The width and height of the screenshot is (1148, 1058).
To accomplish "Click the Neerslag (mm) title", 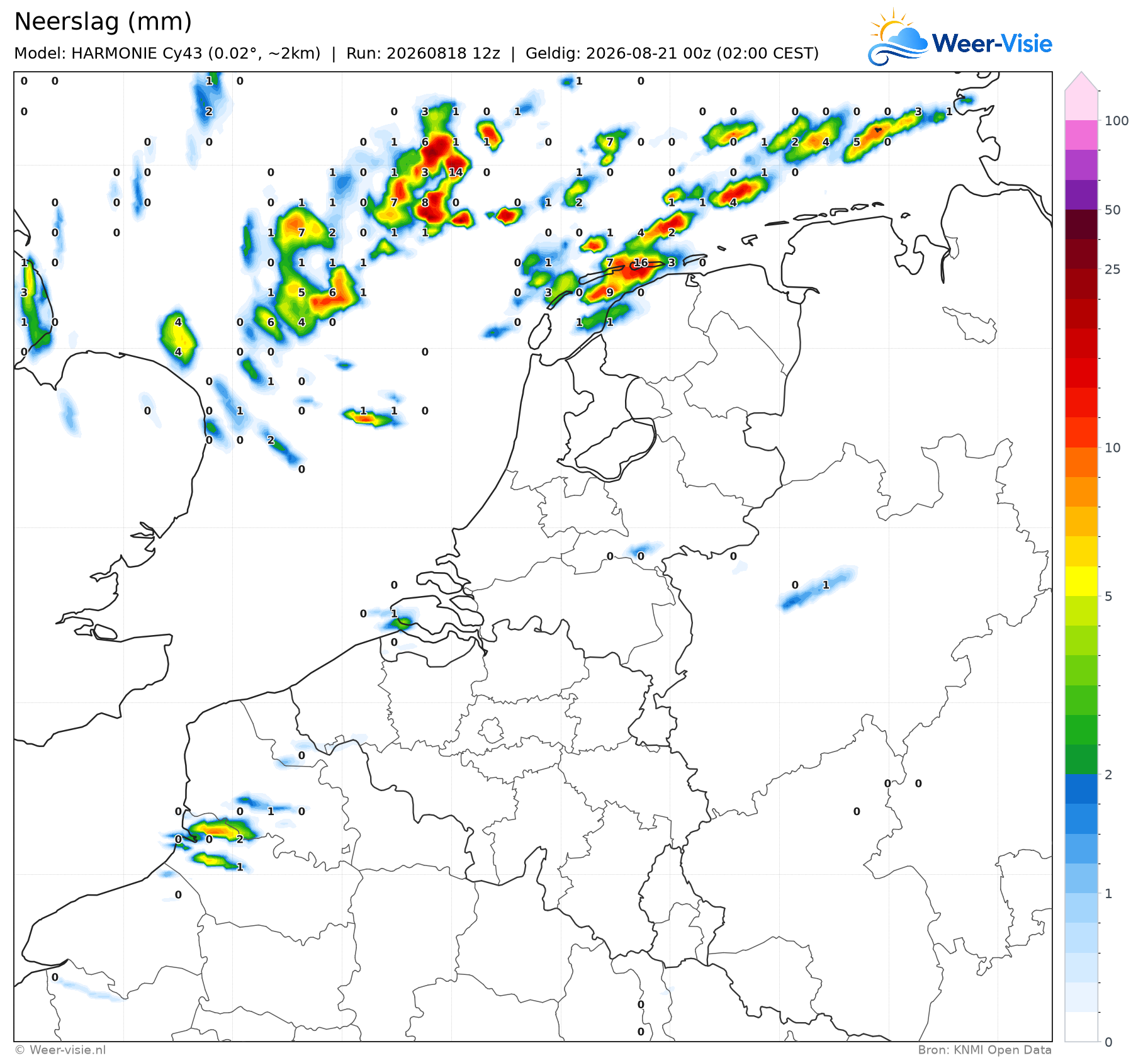I will click(x=103, y=21).
